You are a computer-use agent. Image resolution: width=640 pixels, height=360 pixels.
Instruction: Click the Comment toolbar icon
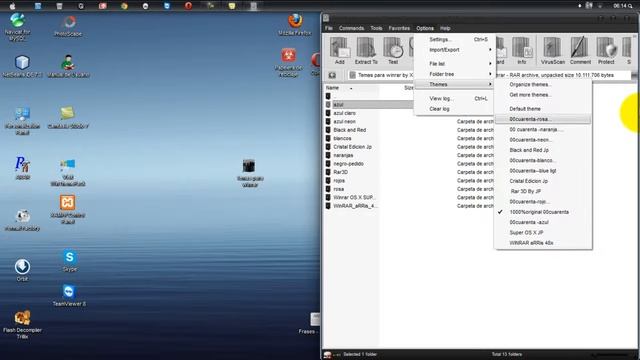point(580,50)
